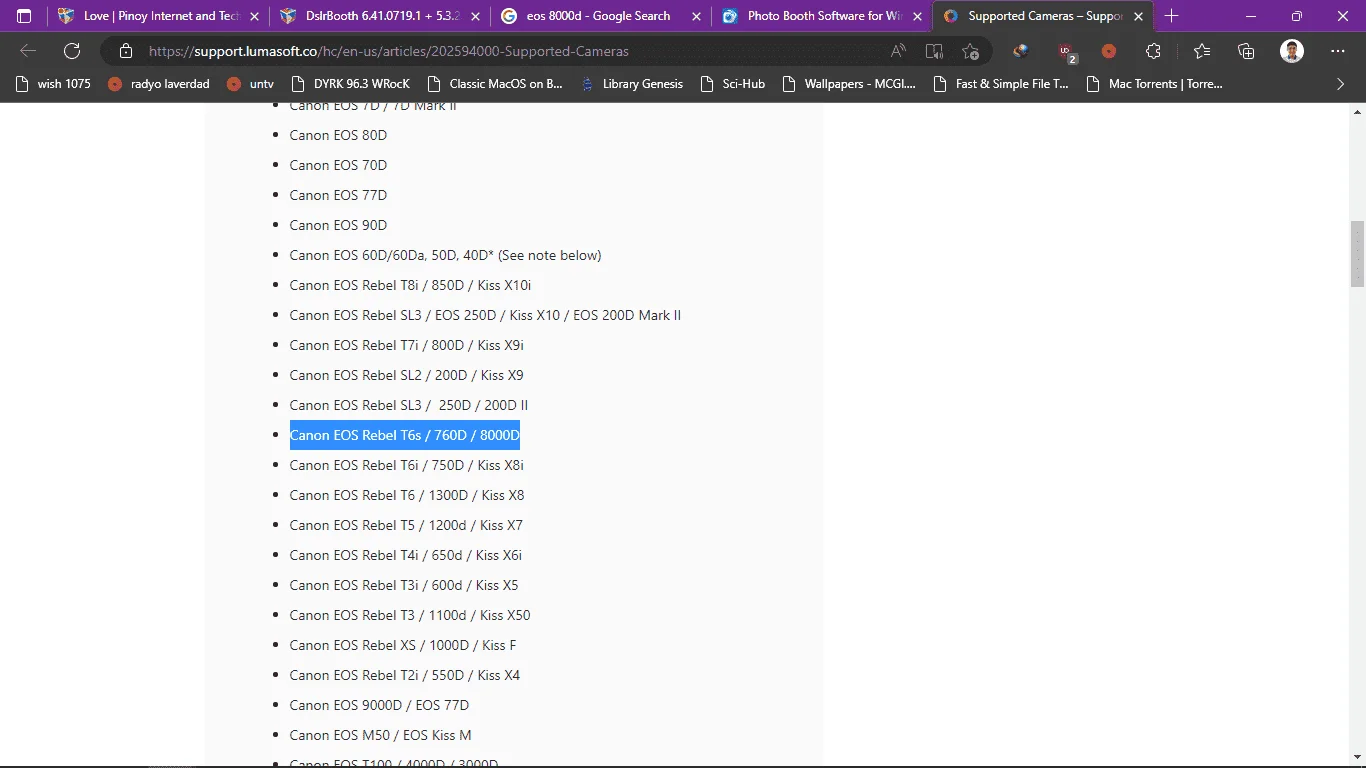Open the Wallpapers MCGI bookmark
1366x768 pixels.
point(850,84)
